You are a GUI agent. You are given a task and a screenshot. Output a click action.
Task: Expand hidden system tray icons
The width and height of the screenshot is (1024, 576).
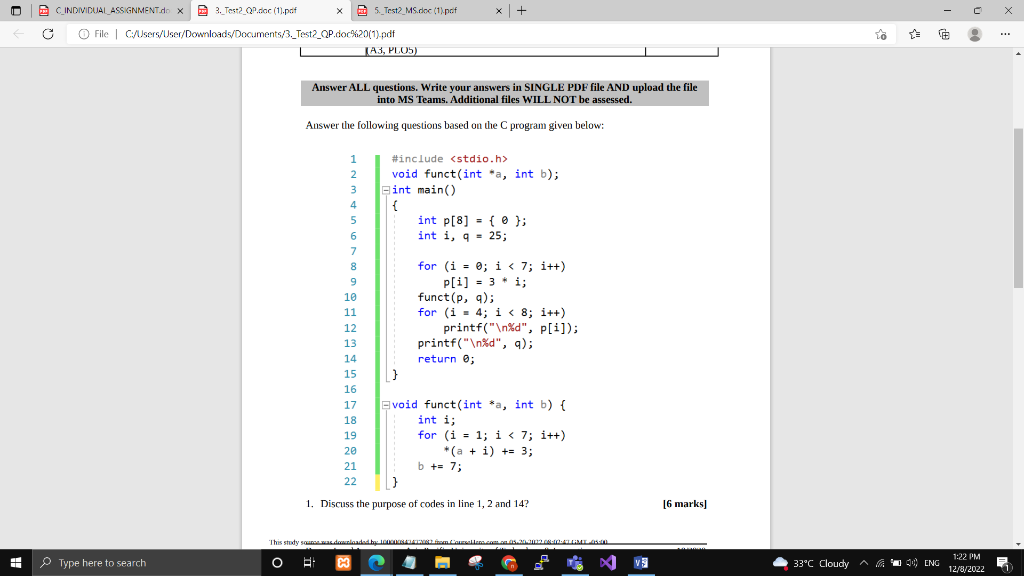pos(863,562)
